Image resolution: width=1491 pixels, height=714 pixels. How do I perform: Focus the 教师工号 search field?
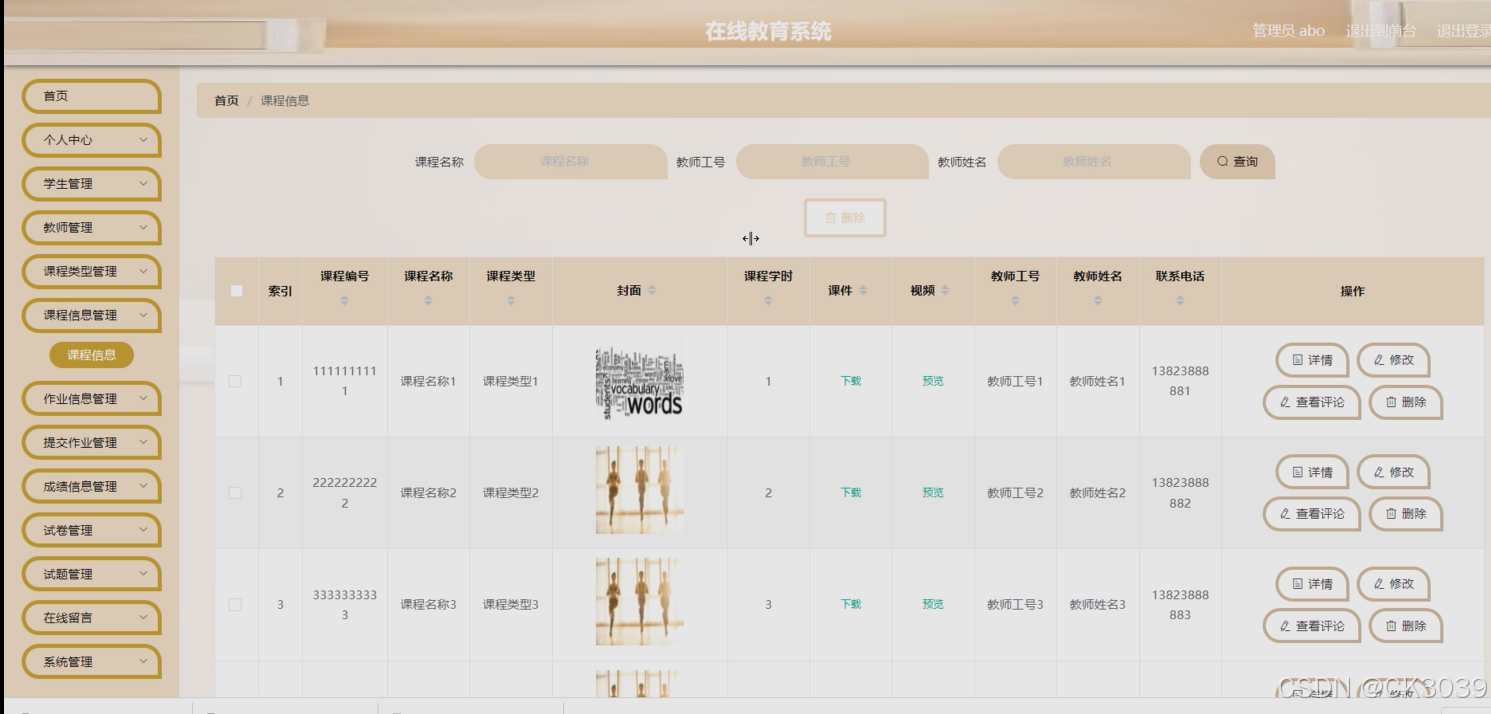click(832, 162)
